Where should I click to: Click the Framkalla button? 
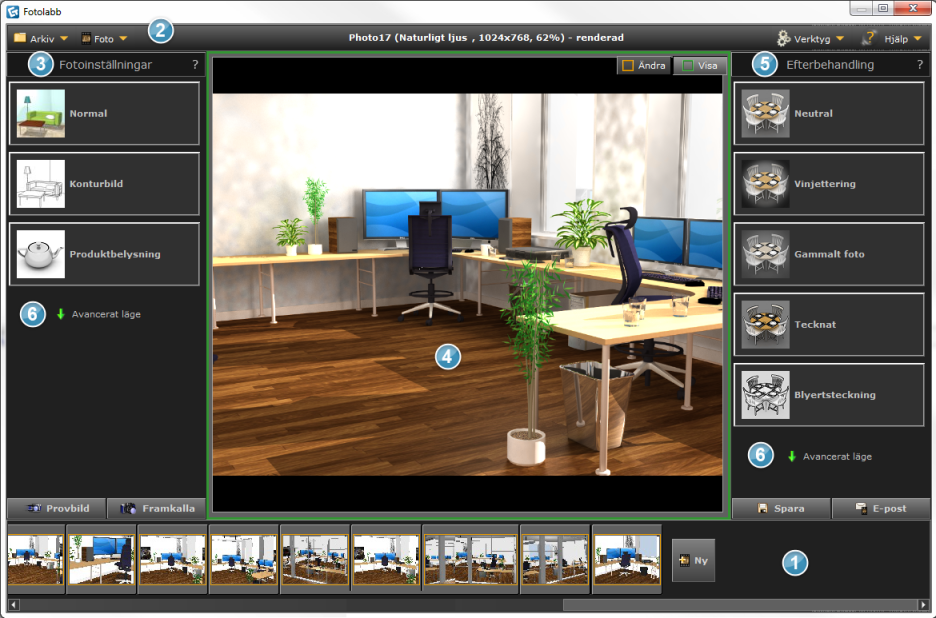coord(156,508)
